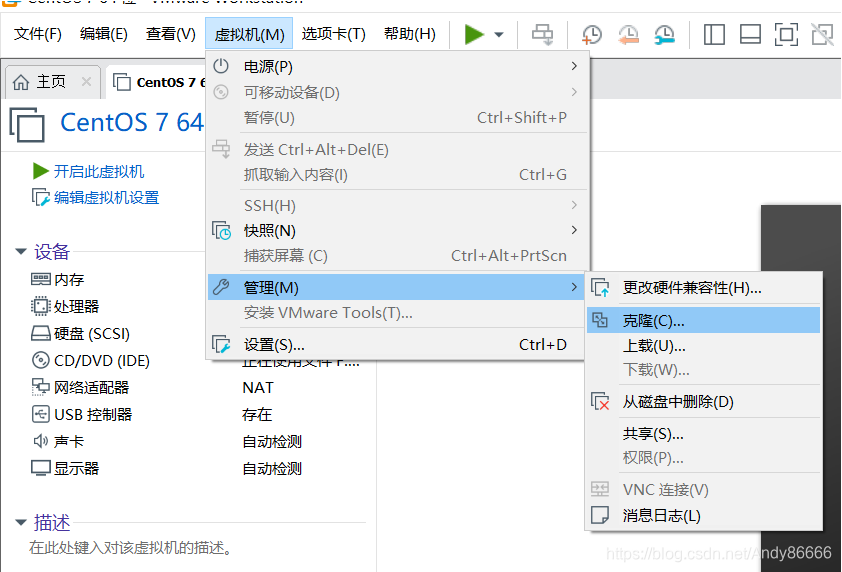Viewport: 842px width, 572px height.
Task: Click the CentOS 7 64 title heading
Action: pyautogui.click(x=132, y=122)
